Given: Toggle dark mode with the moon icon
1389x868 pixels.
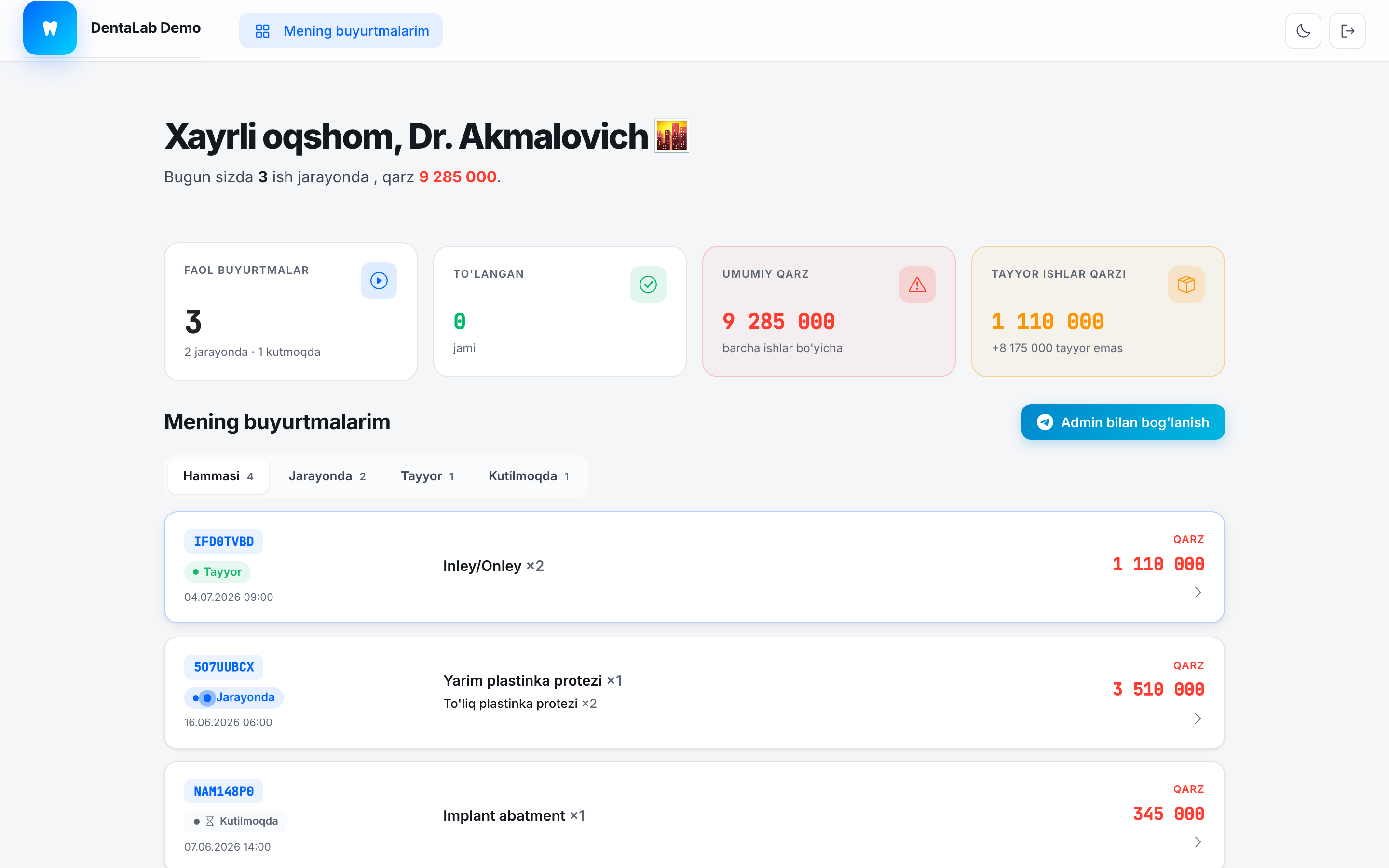Looking at the screenshot, I should pos(1303,31).
